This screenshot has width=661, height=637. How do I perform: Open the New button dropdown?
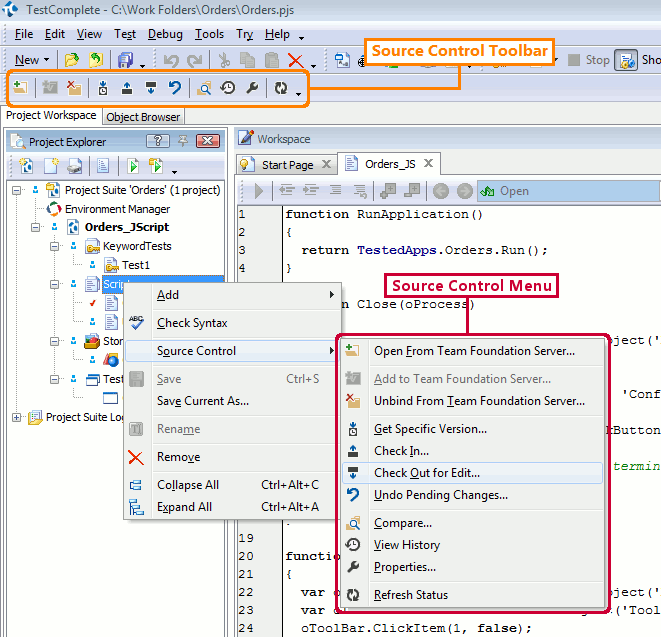pos(47,60)
